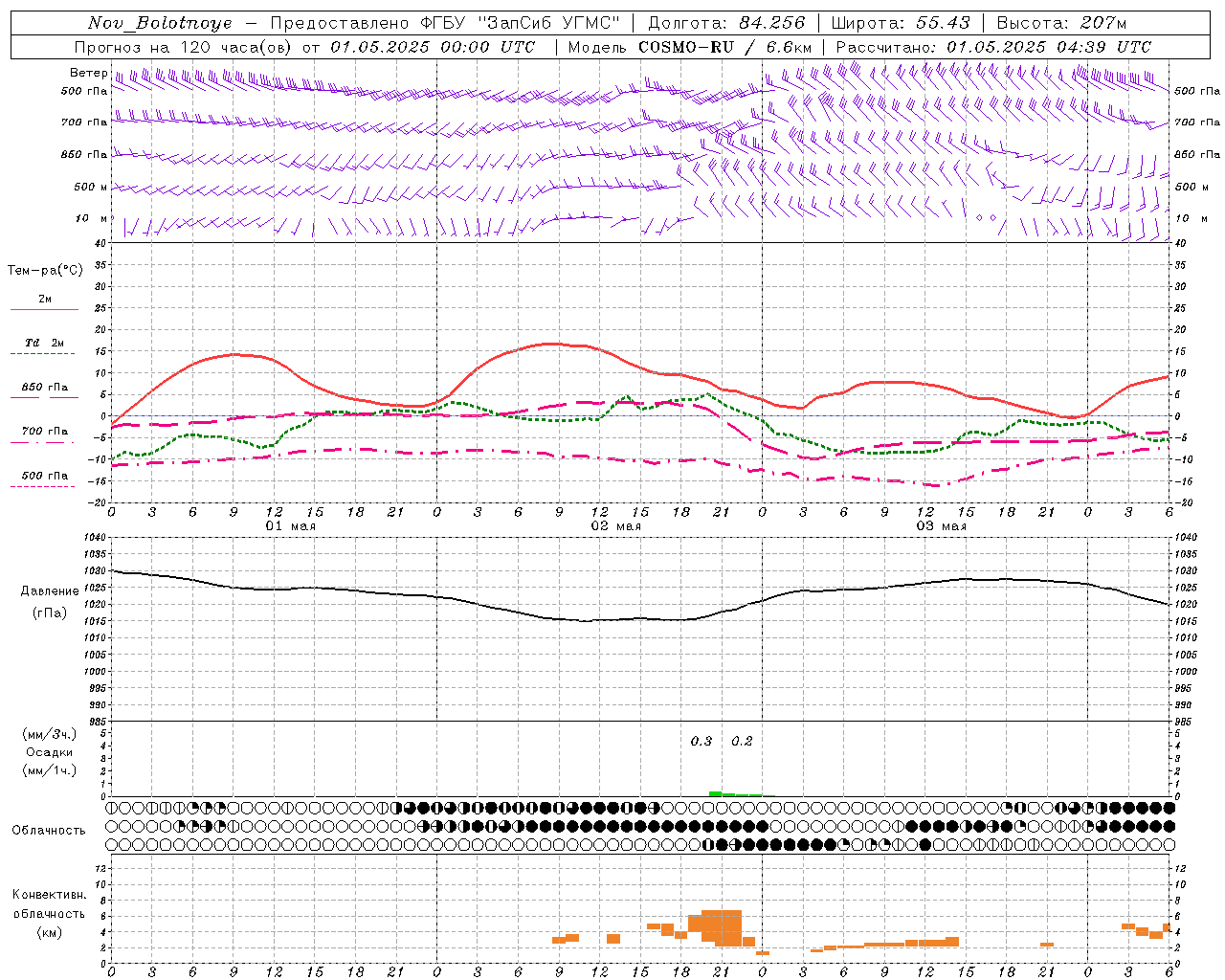
Task: Click the 0.2 precipitation amount value
Action: click(x=742, y=741)
